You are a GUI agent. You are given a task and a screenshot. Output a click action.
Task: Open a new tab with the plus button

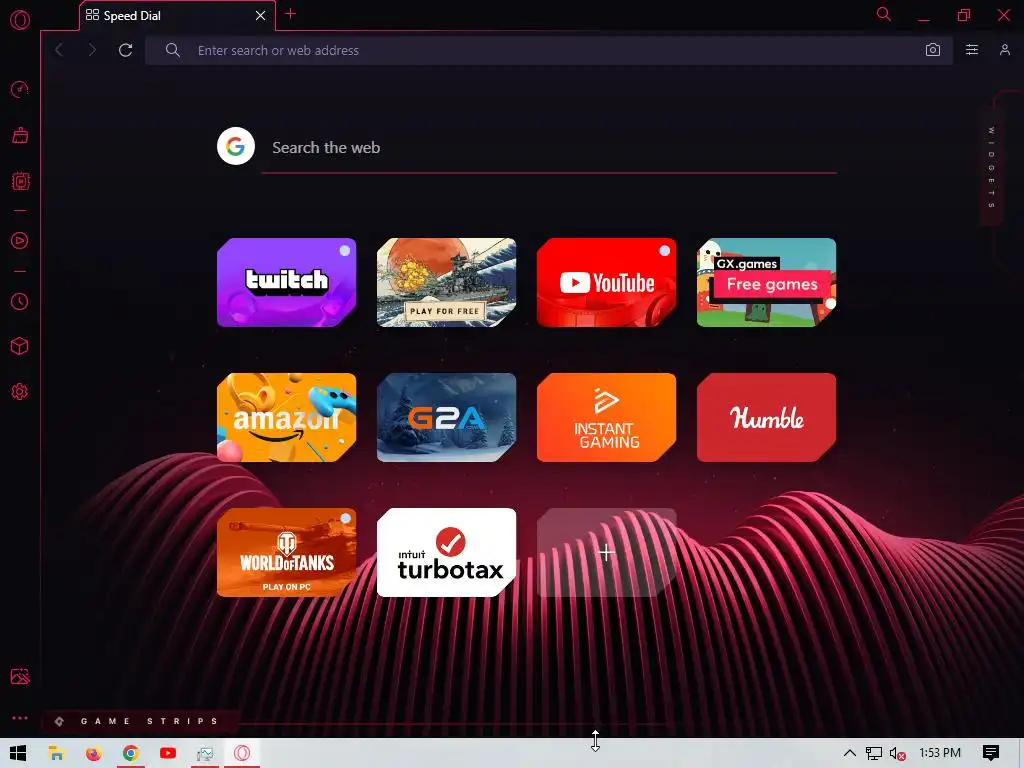point(291,14)
